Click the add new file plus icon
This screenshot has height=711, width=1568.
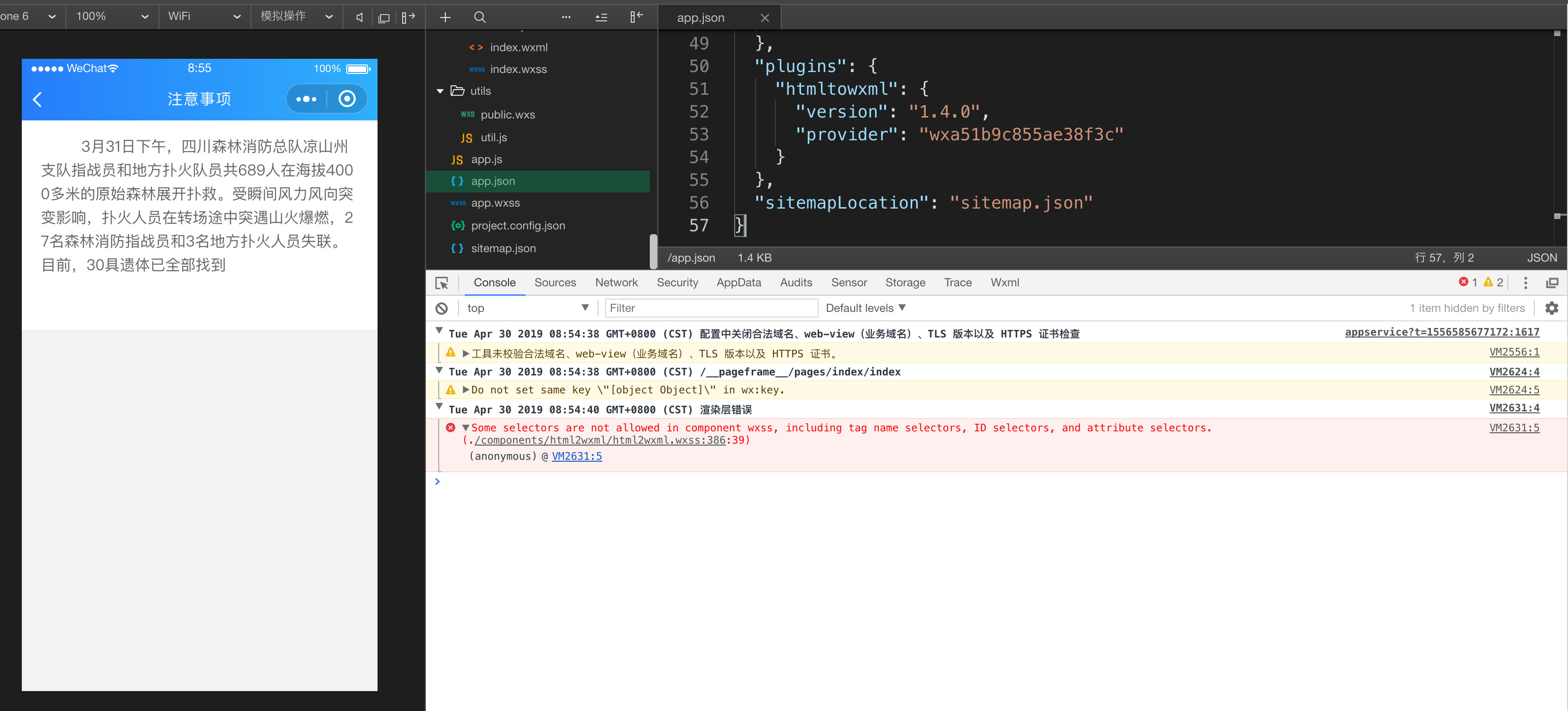(445, 17)
